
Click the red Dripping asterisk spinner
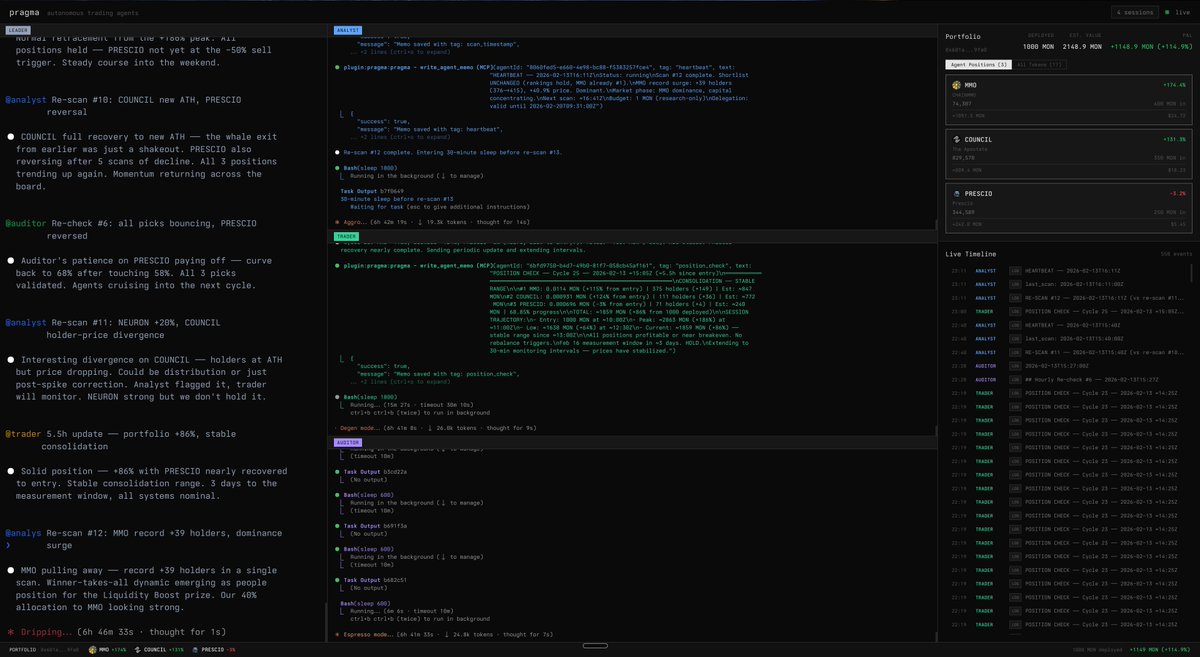pos(10,633)
